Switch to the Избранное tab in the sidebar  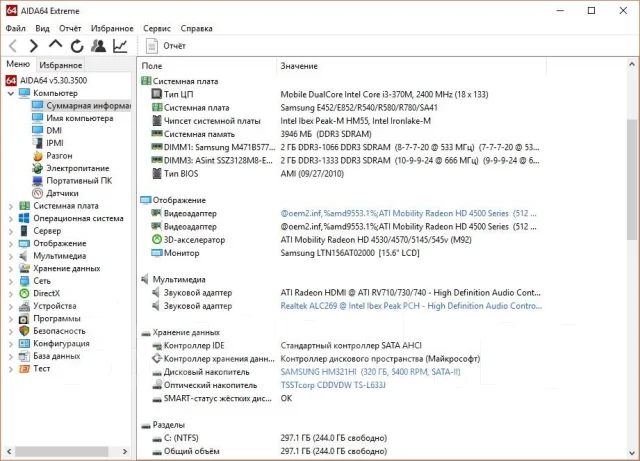(60, 65)
